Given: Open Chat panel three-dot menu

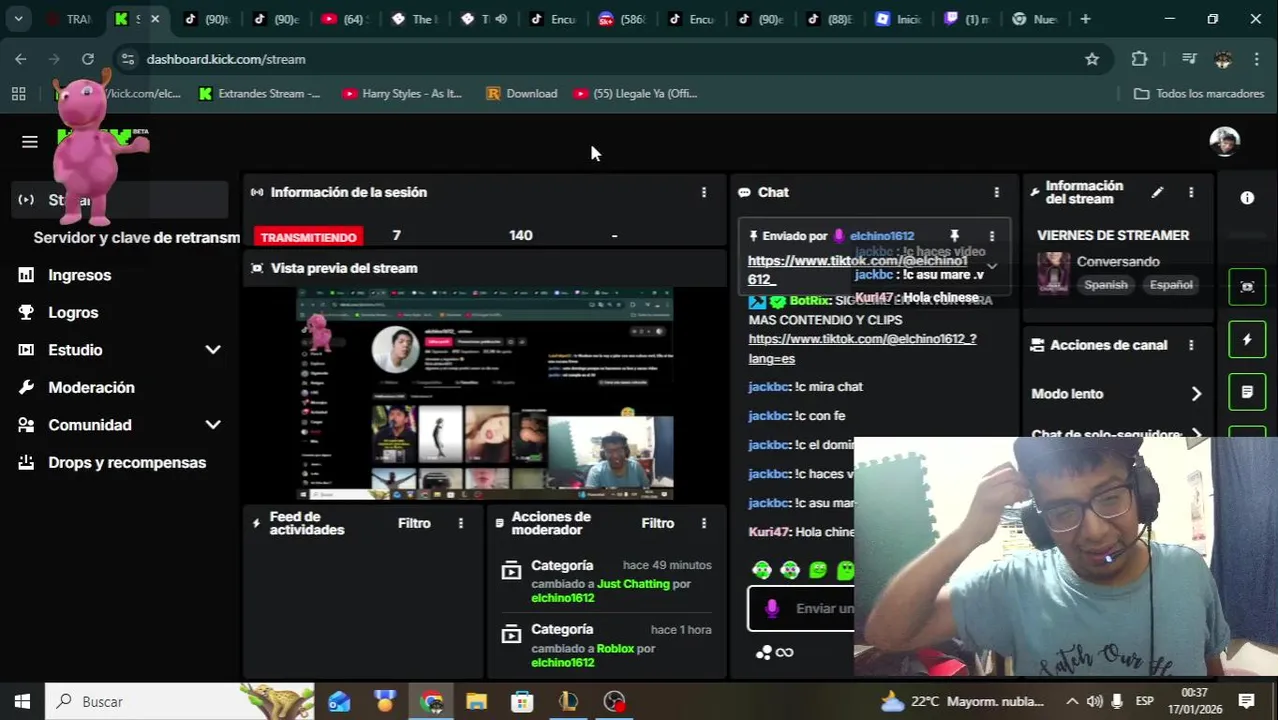Looking at the screenshot, I should pyautogui.click(x=996, y=192).
